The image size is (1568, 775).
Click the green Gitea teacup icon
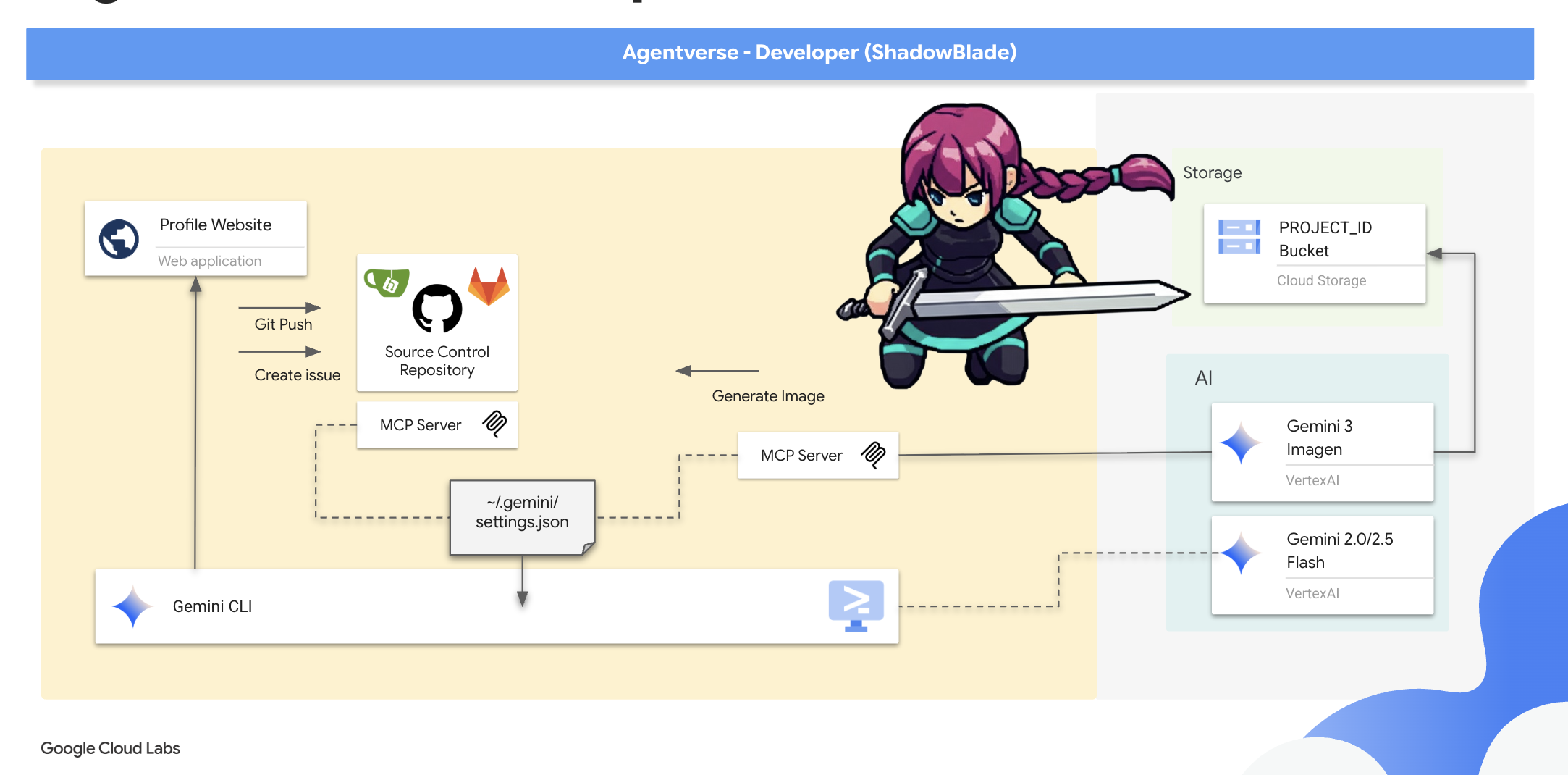[x=387, y=282]
